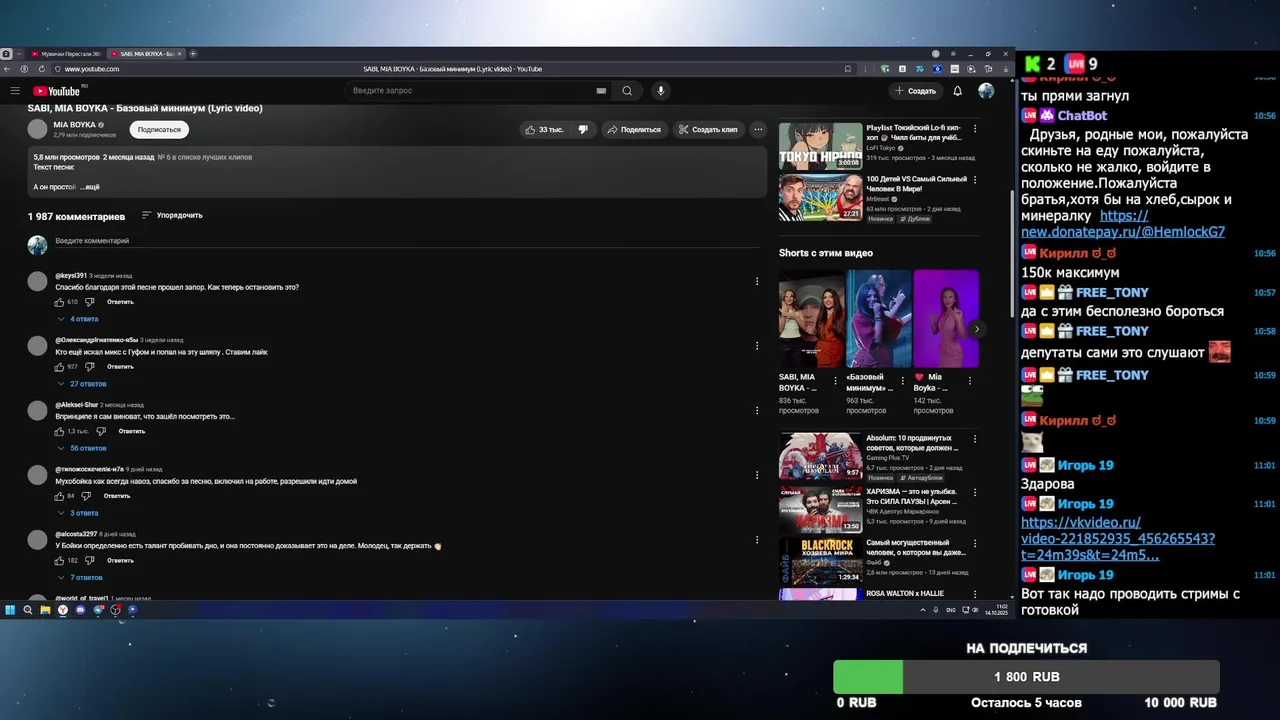Open options for first Short SABI, MIA

[835, 380]
